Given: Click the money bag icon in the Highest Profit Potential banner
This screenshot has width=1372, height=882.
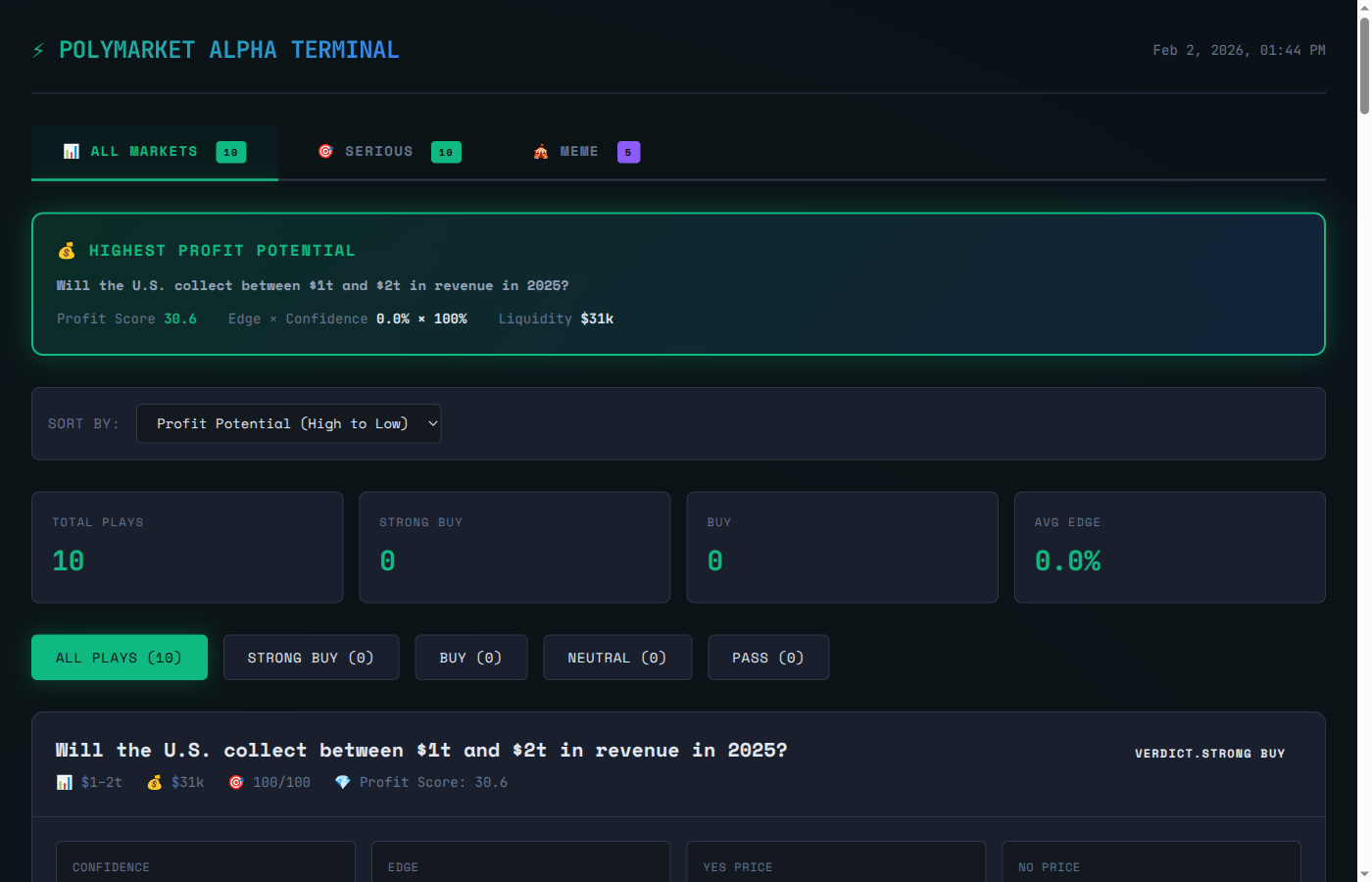Looking at the screenshot, I should click(x=66, y=250).
